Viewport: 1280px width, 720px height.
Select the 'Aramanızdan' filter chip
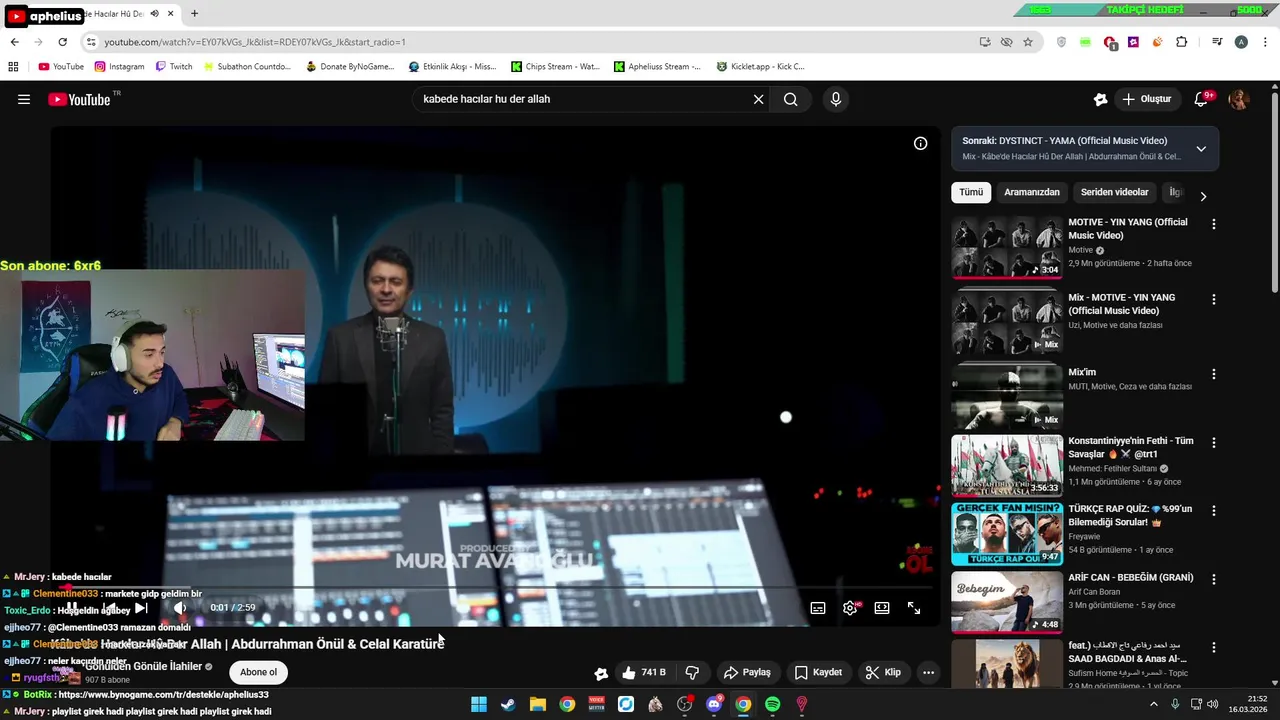click(x=1032, y=192)
